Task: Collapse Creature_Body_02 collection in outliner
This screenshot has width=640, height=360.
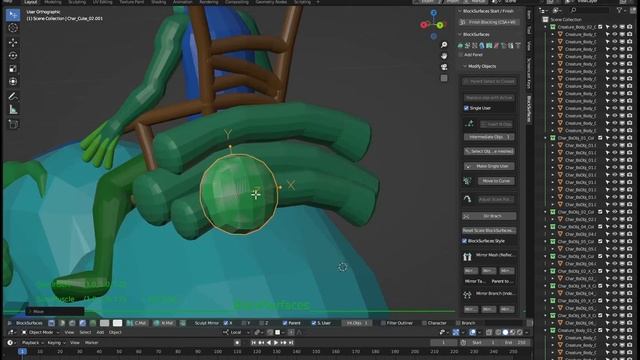Action: click(x=545, y=27)
